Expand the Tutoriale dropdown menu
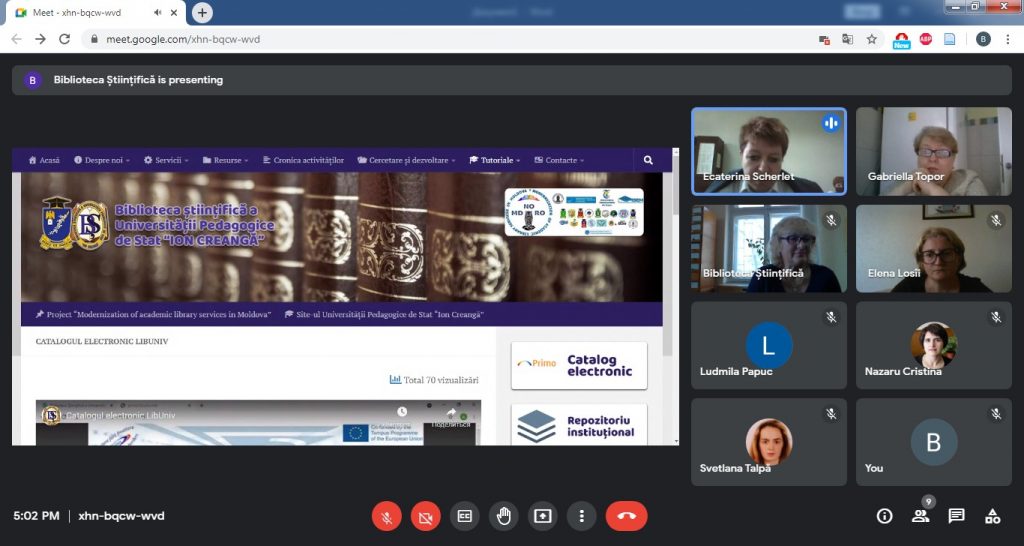 [495, 160]
